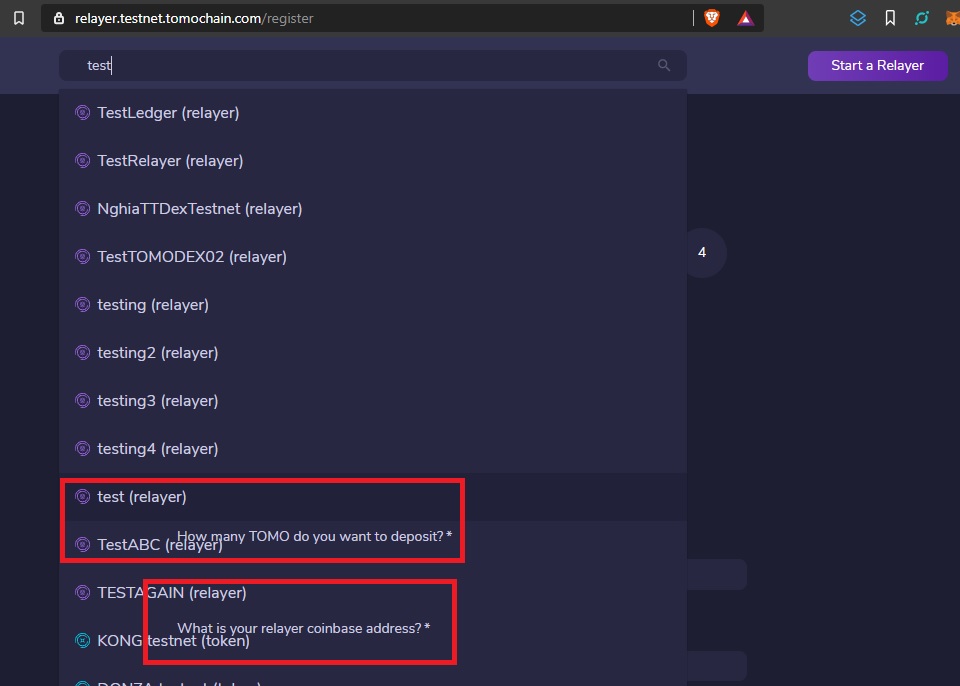Image resolution: width=960 pixels, height=686 pixels.
Task: Open the teal ICON wallet extension
Action: [921, 18]
